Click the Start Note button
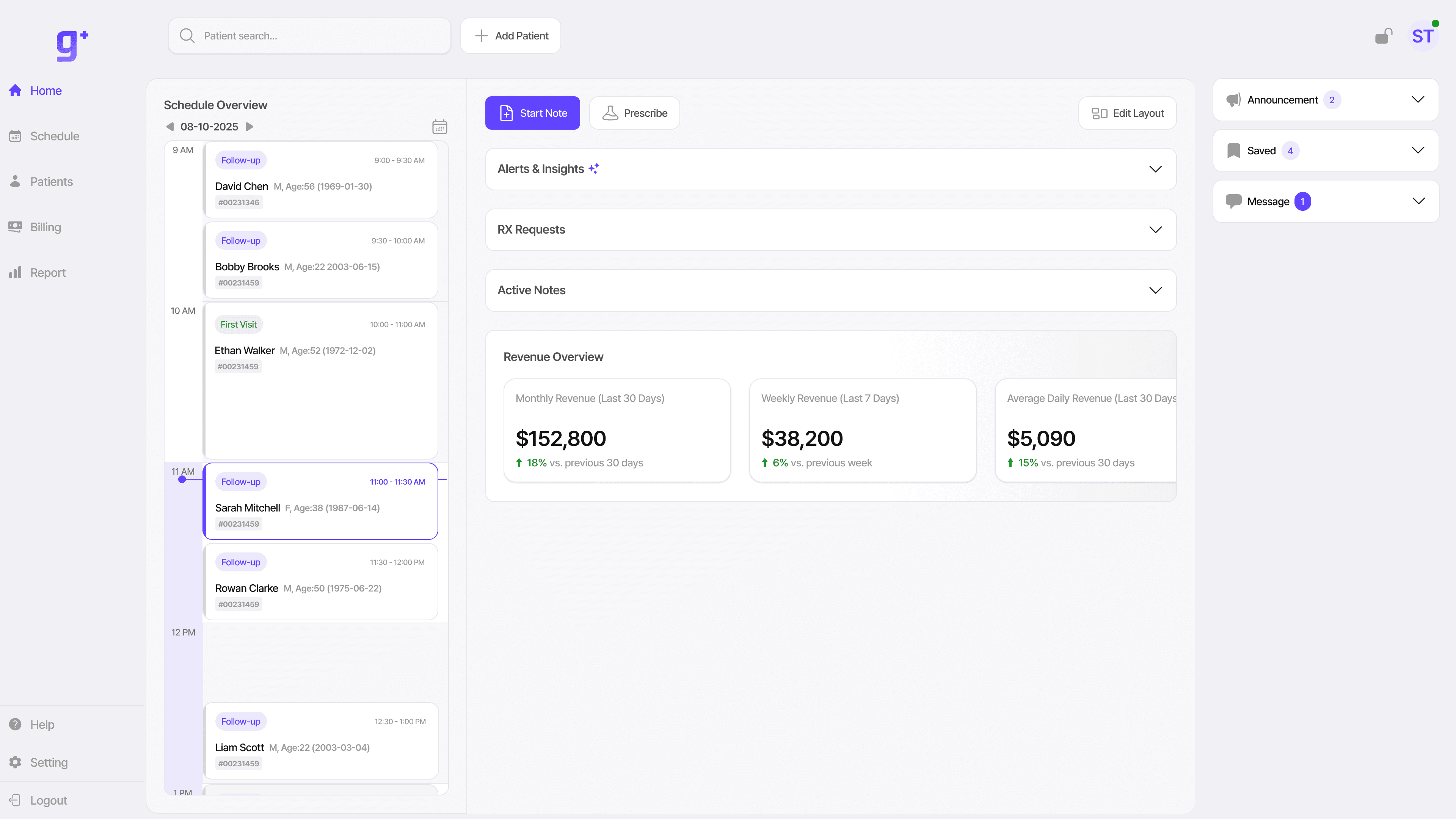 pyautogui.click(x=532, y=113)
